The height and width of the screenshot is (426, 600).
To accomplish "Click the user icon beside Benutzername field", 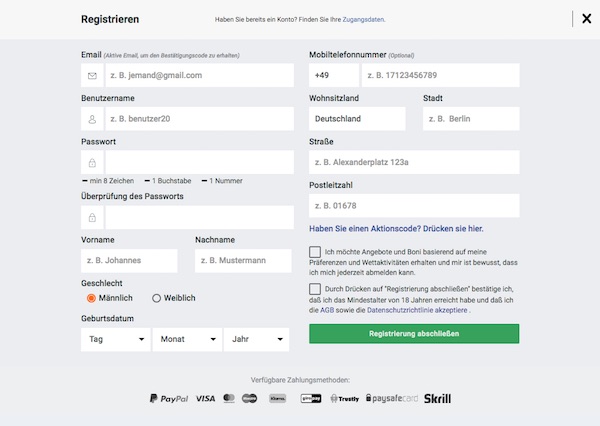I will click(92, 119).
